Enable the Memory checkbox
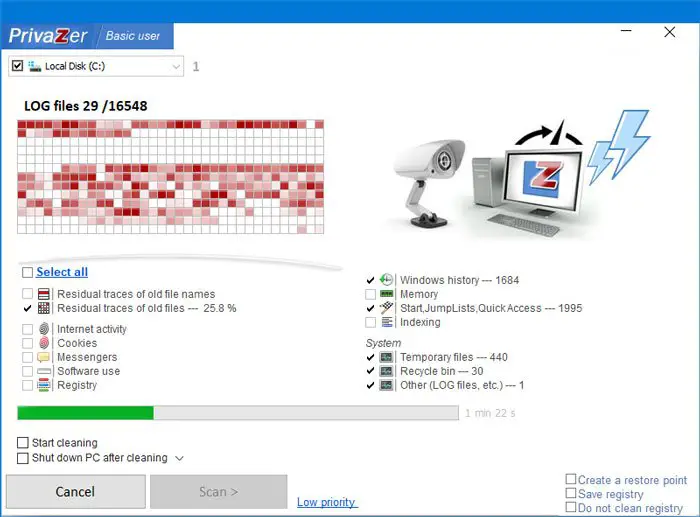This screenshot has height=517, width=700. pyautogui.click(x=370, y=294)
